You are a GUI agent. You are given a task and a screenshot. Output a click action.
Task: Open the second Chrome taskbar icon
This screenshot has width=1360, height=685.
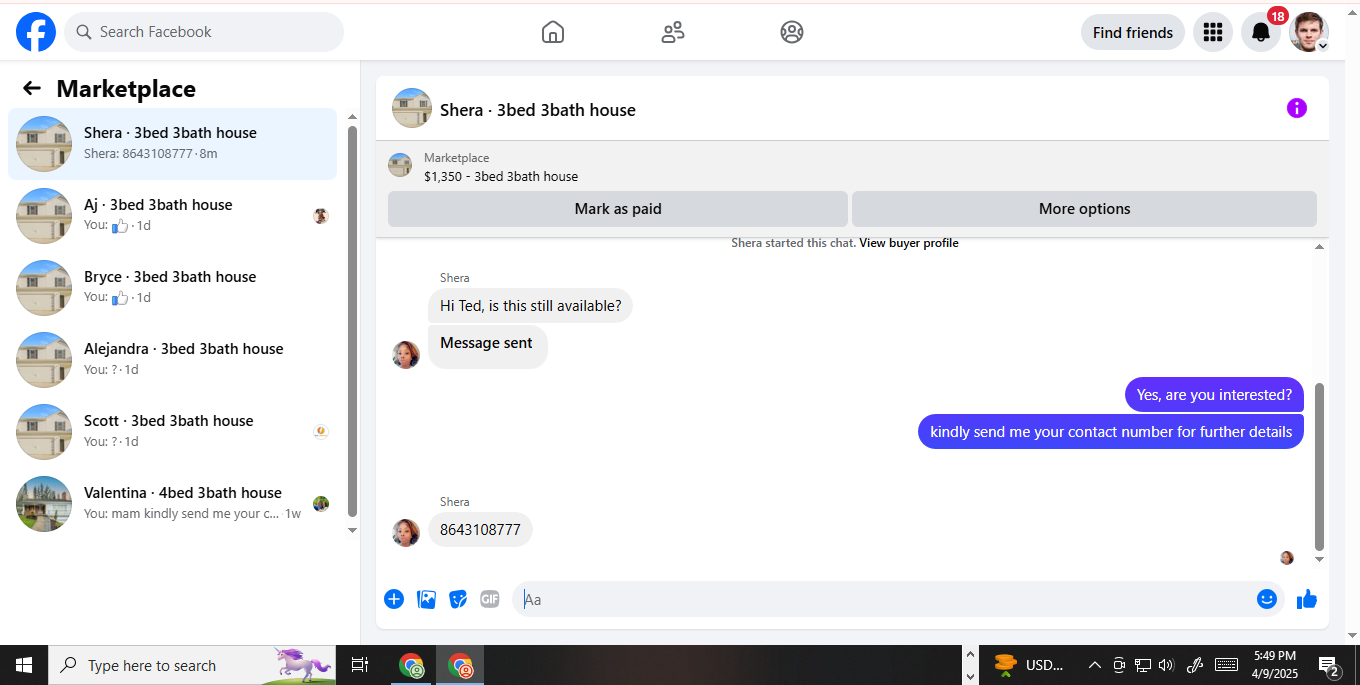coord(460,665)
